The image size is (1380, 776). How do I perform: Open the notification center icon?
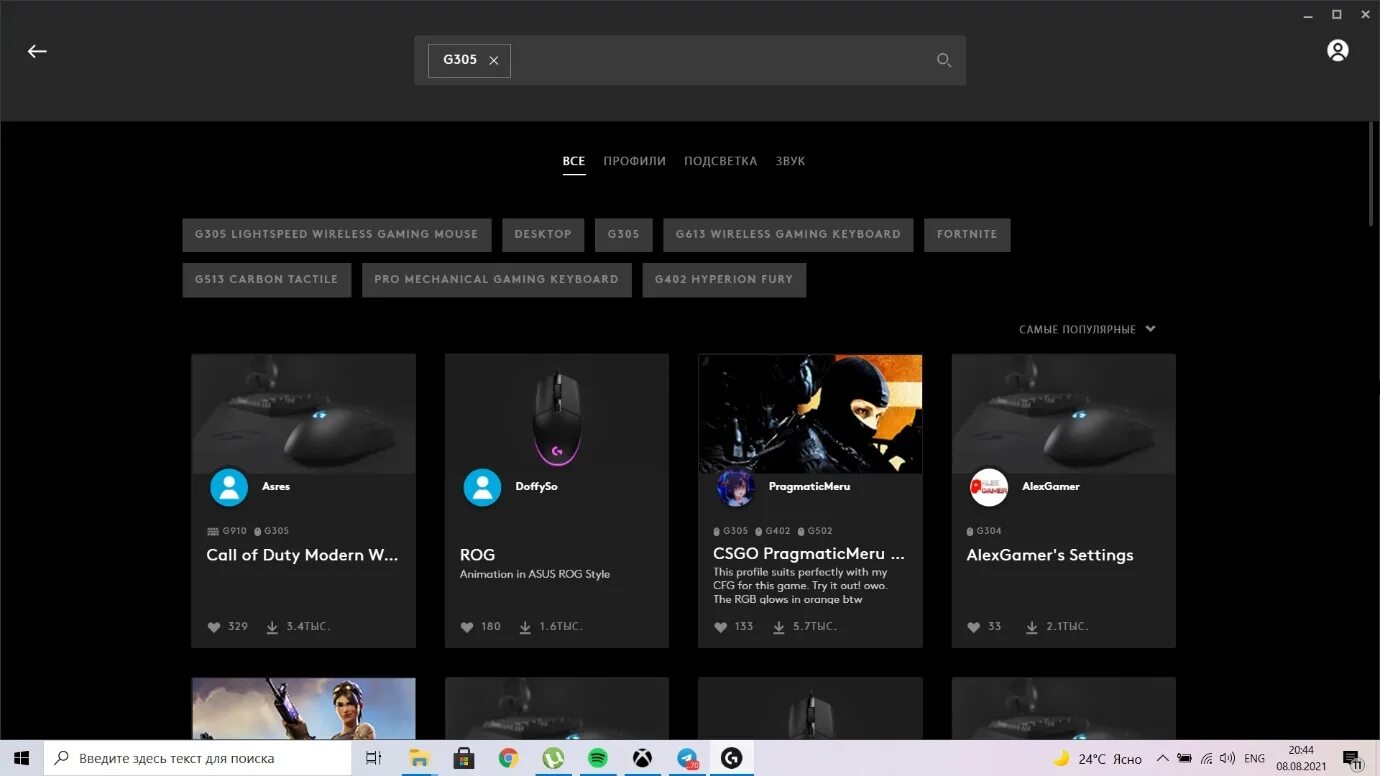point(1351,759)
